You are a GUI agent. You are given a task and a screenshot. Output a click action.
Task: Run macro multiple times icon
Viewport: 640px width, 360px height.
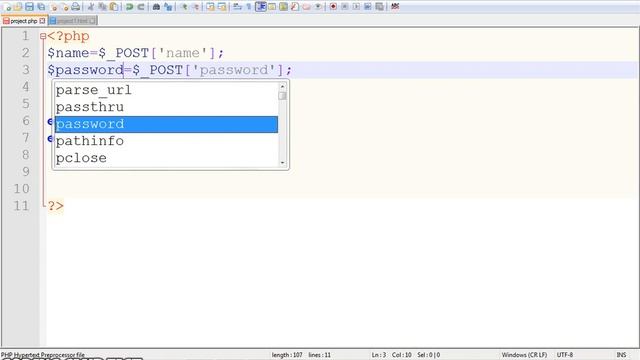pyautogui.click(x=368, y=7)
